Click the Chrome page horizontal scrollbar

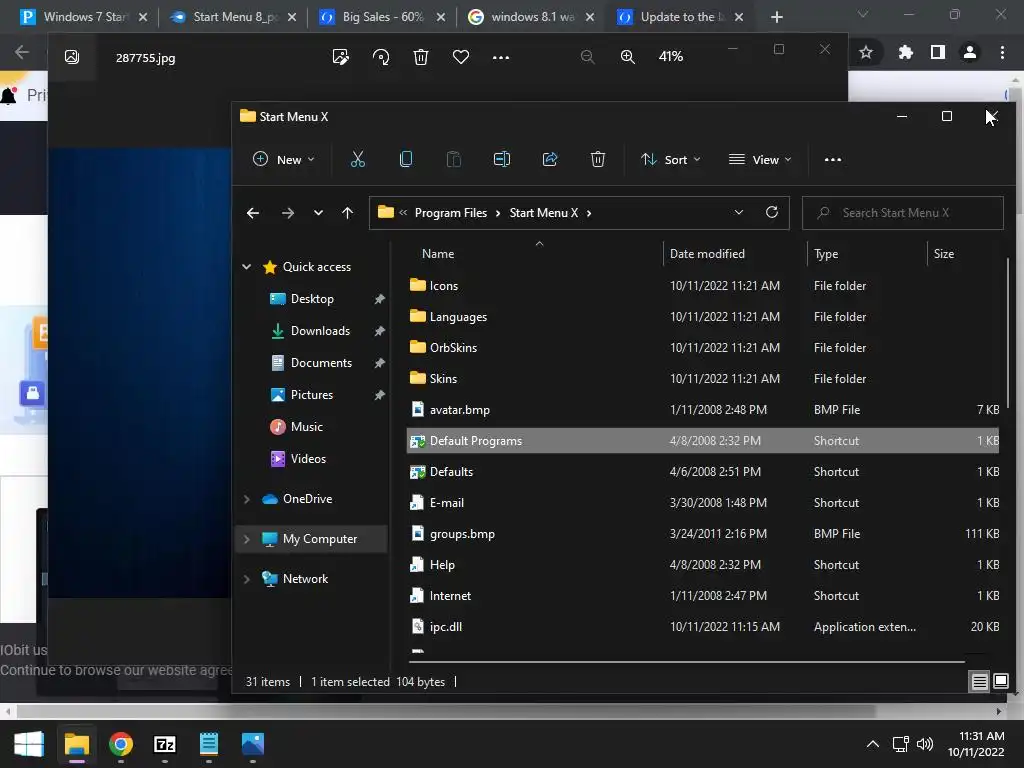(445, 711)
